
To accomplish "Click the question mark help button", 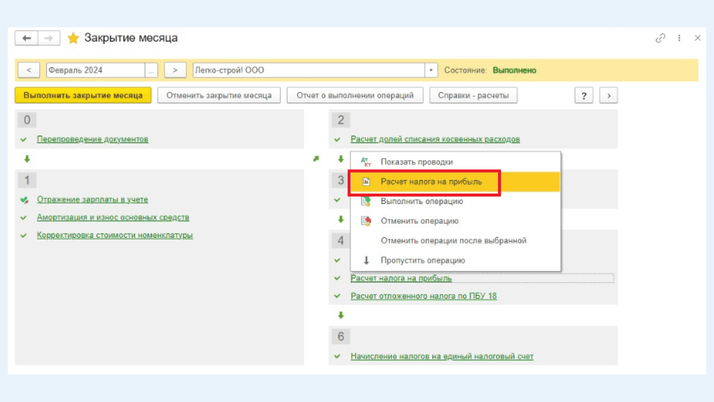I will [x=584, y=95].
